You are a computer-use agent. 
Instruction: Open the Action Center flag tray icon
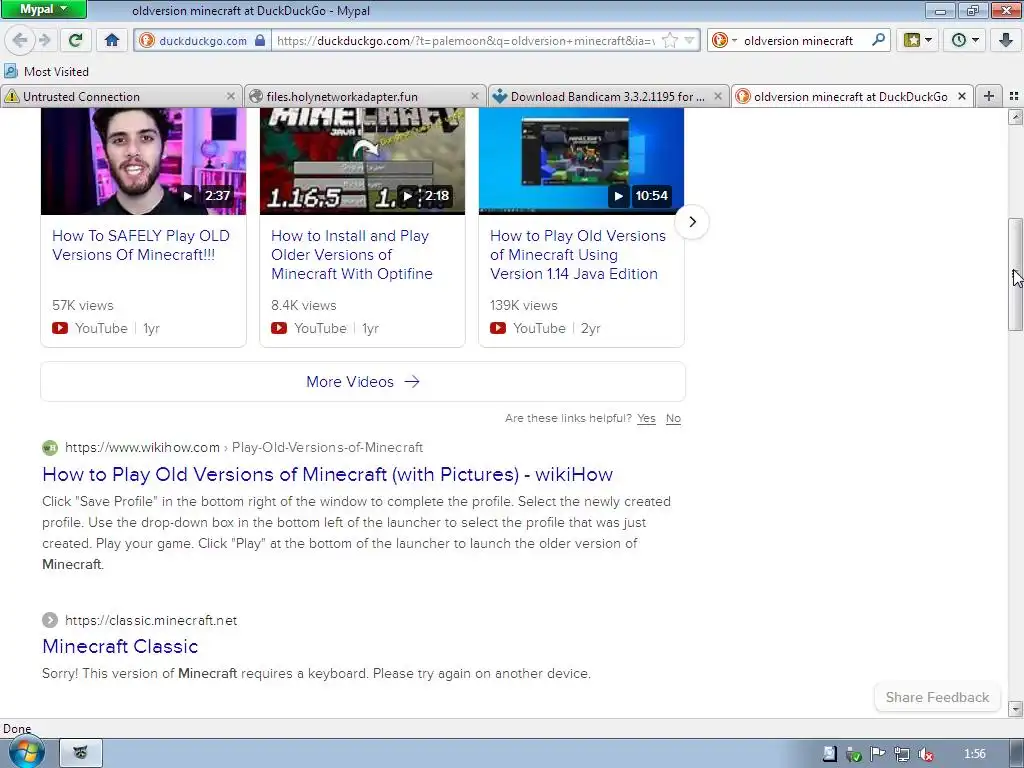tap(877, 754)
